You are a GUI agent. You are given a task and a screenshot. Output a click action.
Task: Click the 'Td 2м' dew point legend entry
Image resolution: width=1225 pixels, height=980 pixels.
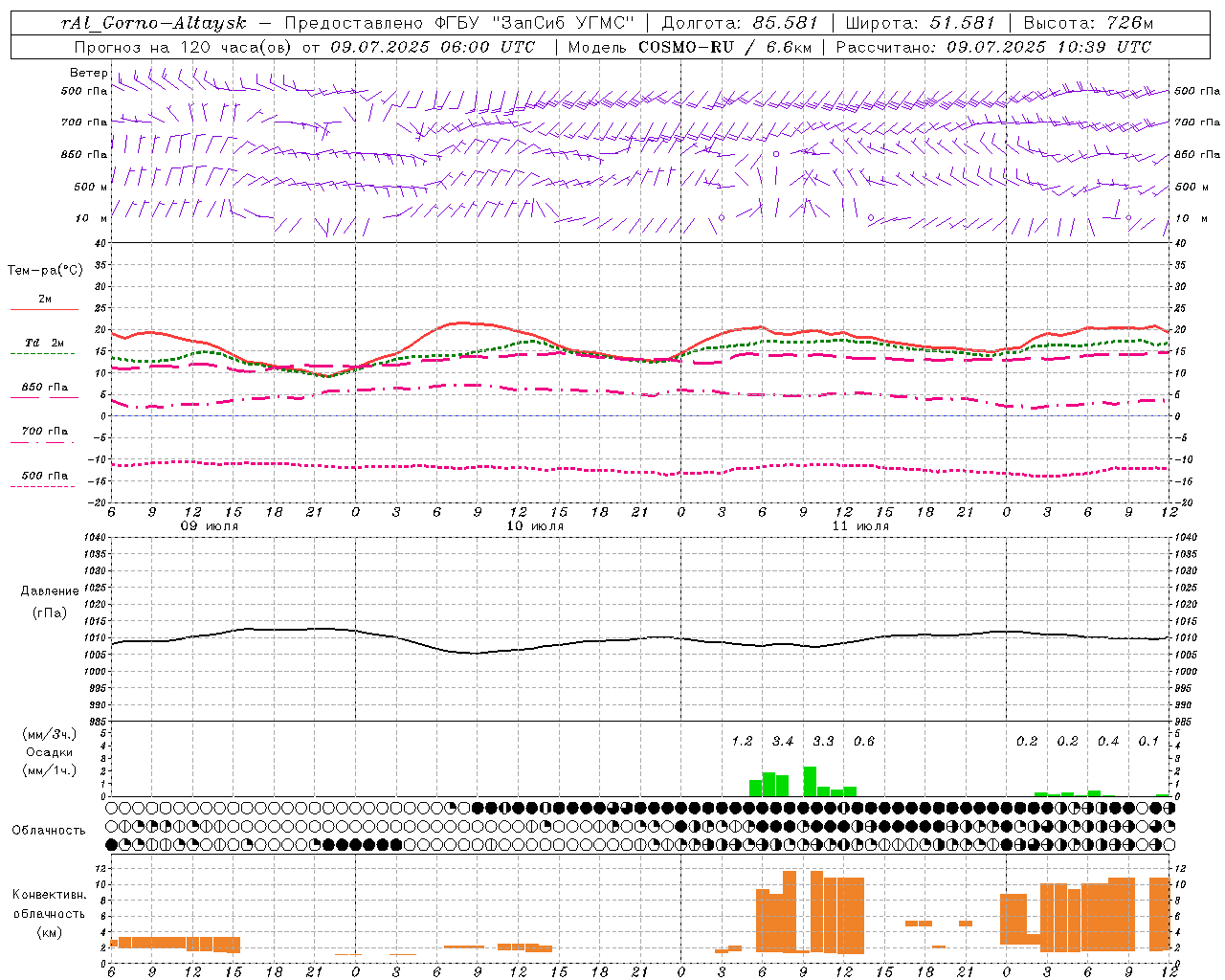44,343
